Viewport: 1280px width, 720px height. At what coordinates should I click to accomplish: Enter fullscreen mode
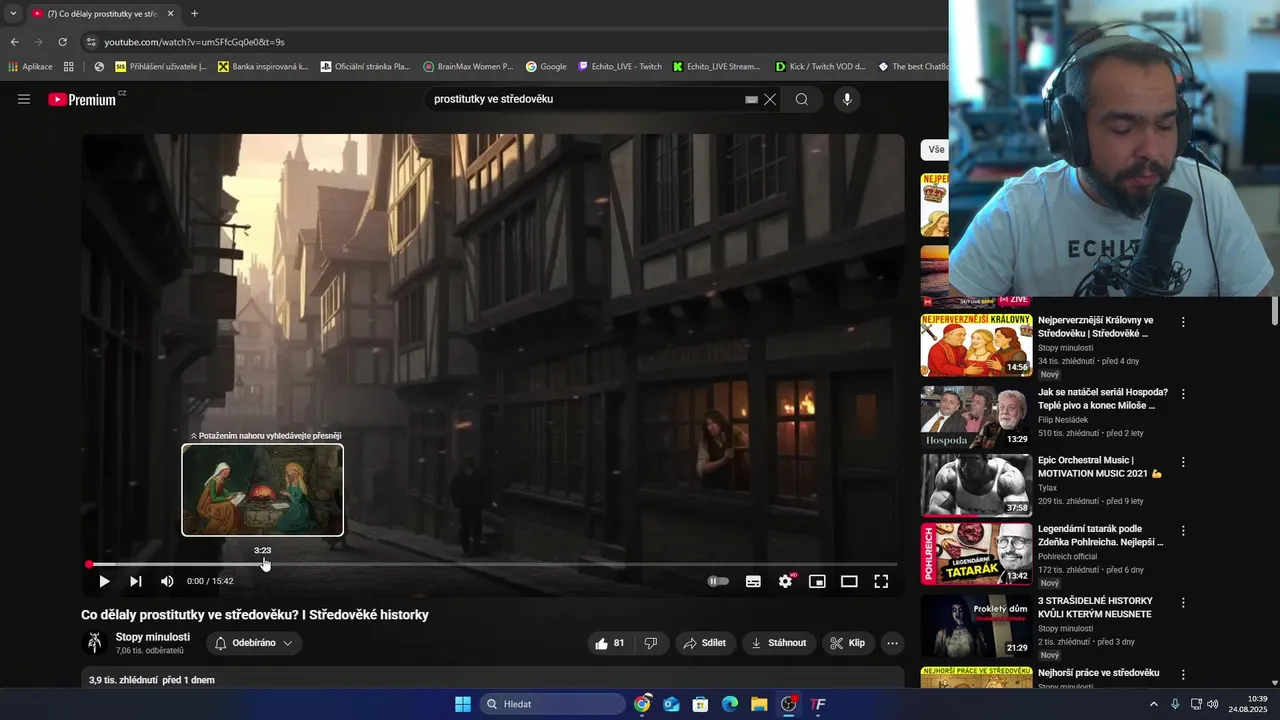881,581
